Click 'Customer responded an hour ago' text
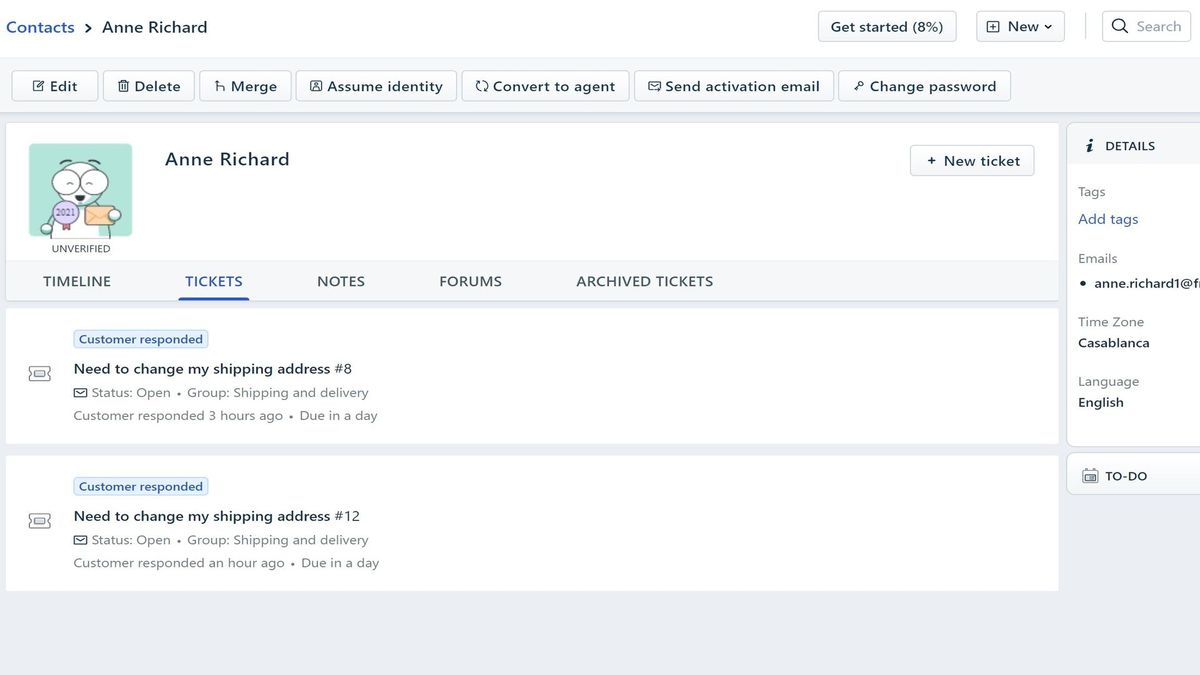Image resolution: width=1200 pixels, height=675 pixels. click(x=179, y=563)
